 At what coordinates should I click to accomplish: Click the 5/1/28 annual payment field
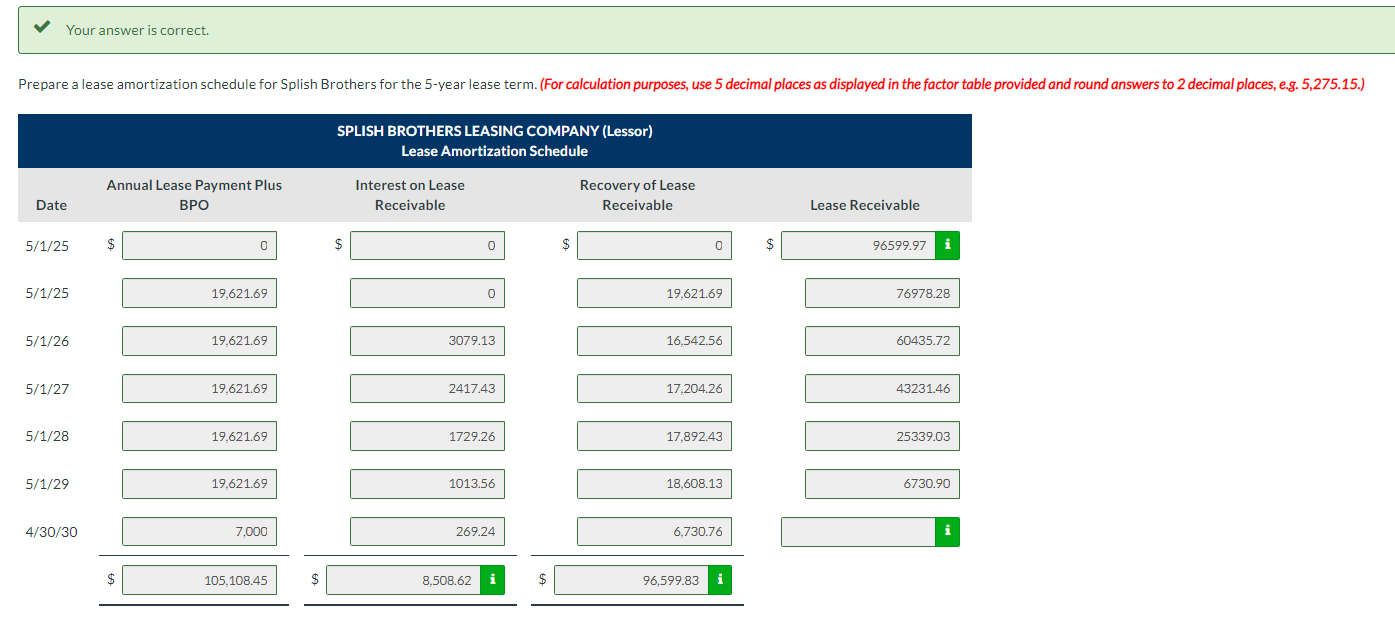(200, 436)
